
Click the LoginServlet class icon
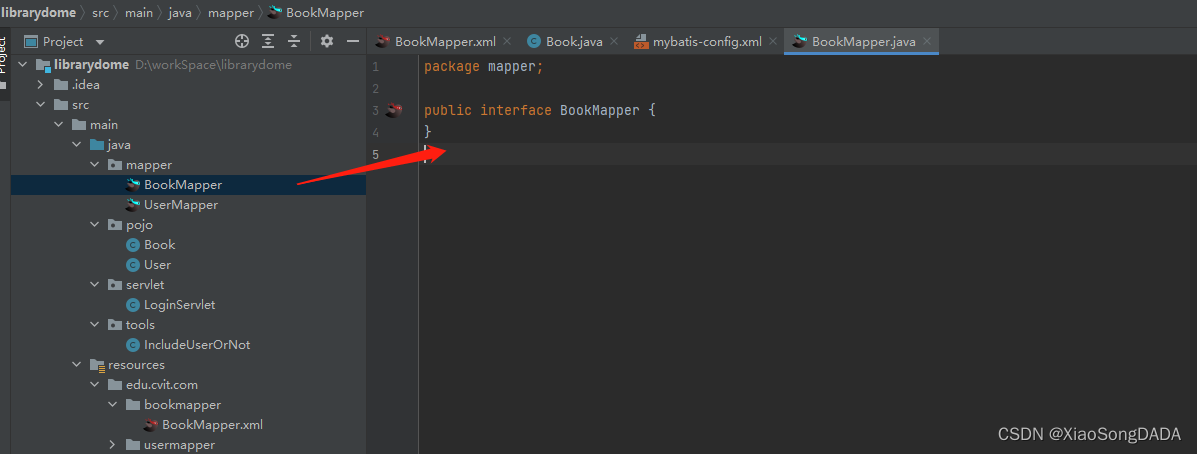(133, 304)
